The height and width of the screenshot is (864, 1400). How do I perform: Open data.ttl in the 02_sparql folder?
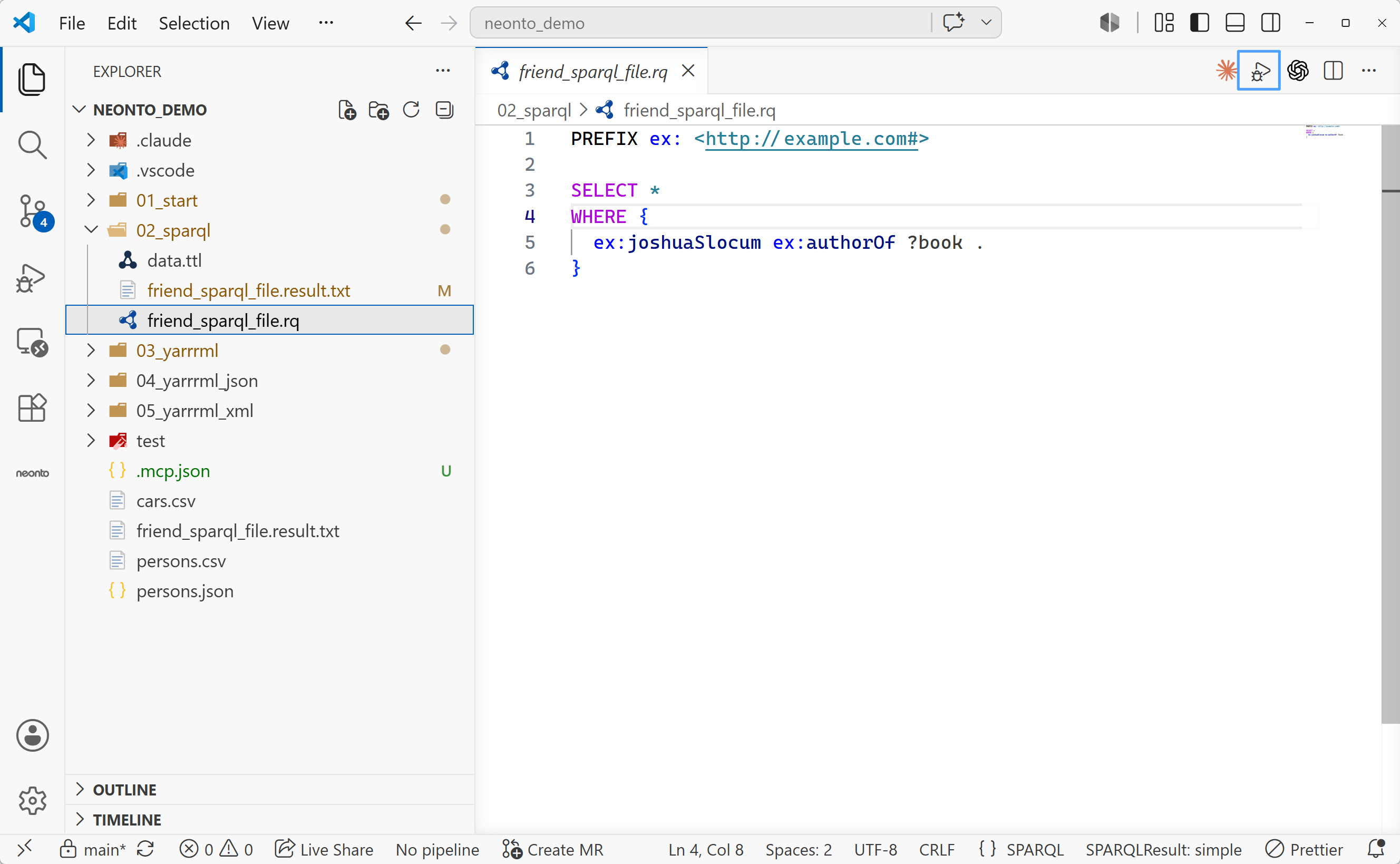coord(269,260)
